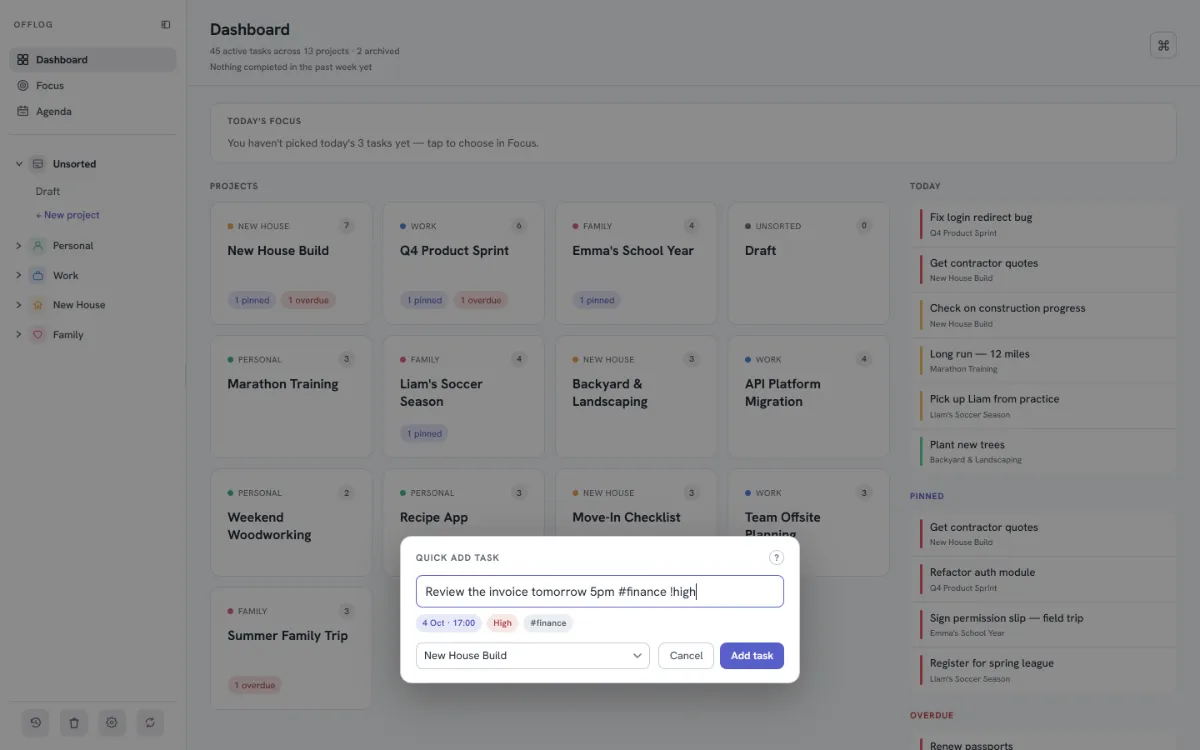Open the Focus view
The width and height of the screenshot is (1200, 750).
(93, 86)
